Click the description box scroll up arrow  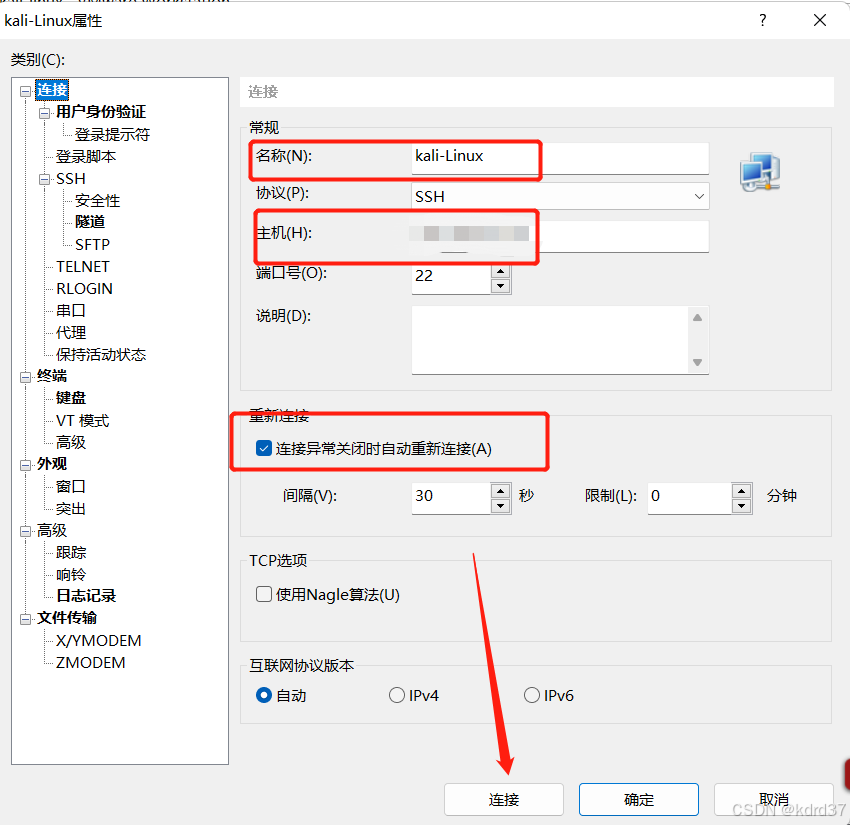pyautogui.click(x=698, y=318)
